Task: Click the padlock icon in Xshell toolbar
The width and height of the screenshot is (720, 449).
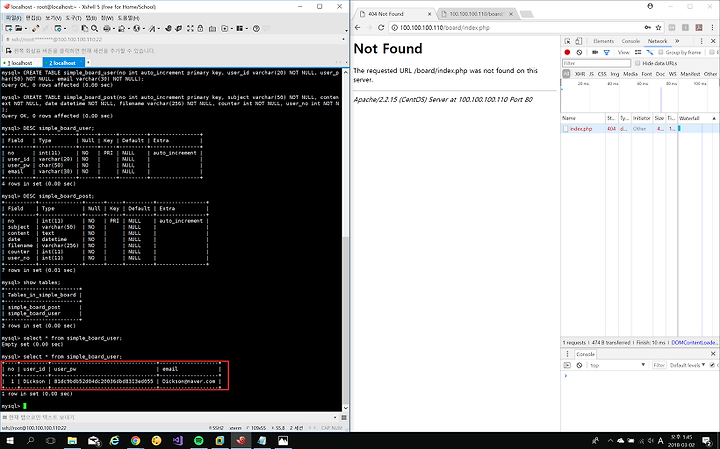Action: [x=200, y=28]
